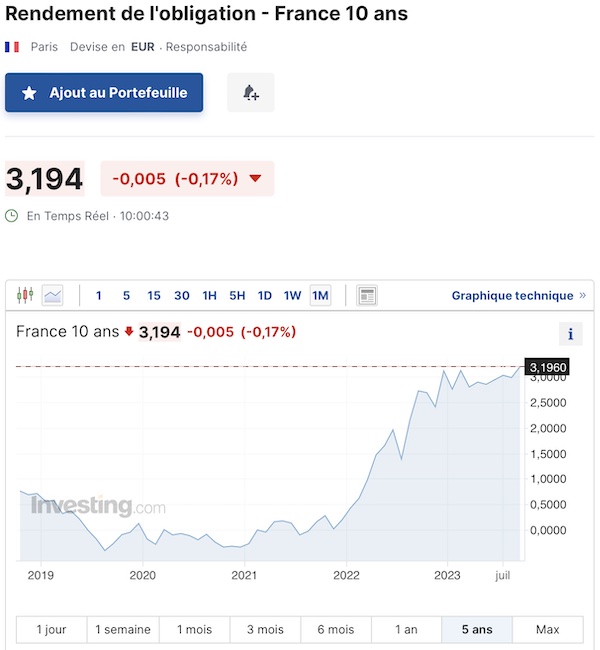600x650 pixels.
Task: Select the 5H chart interval
Action: pos(237,295)
